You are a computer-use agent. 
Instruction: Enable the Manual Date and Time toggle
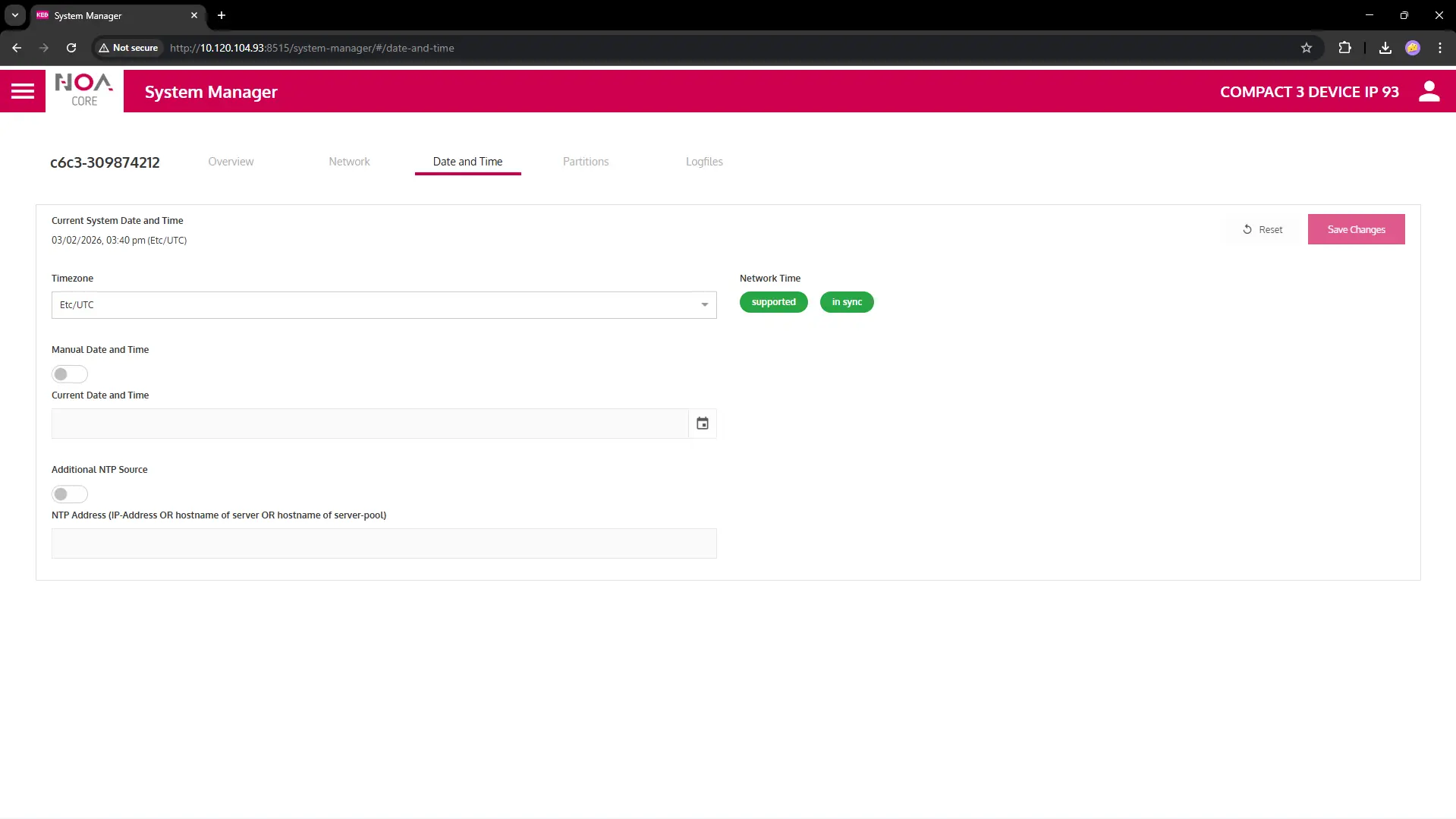[x=69, y=374]
